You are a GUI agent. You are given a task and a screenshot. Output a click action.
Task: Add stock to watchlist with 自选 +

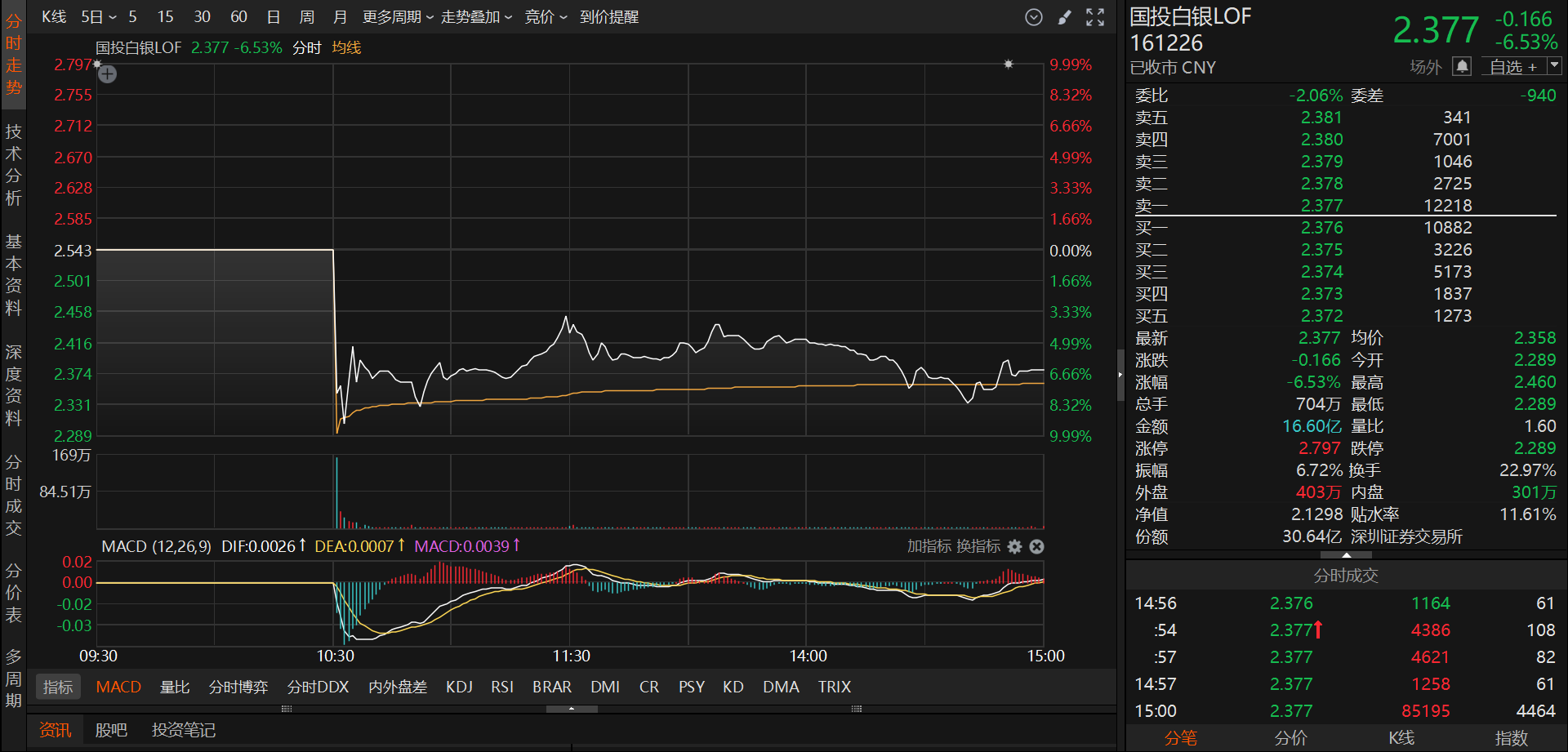pyautogui.click(x=1512, y=67)
